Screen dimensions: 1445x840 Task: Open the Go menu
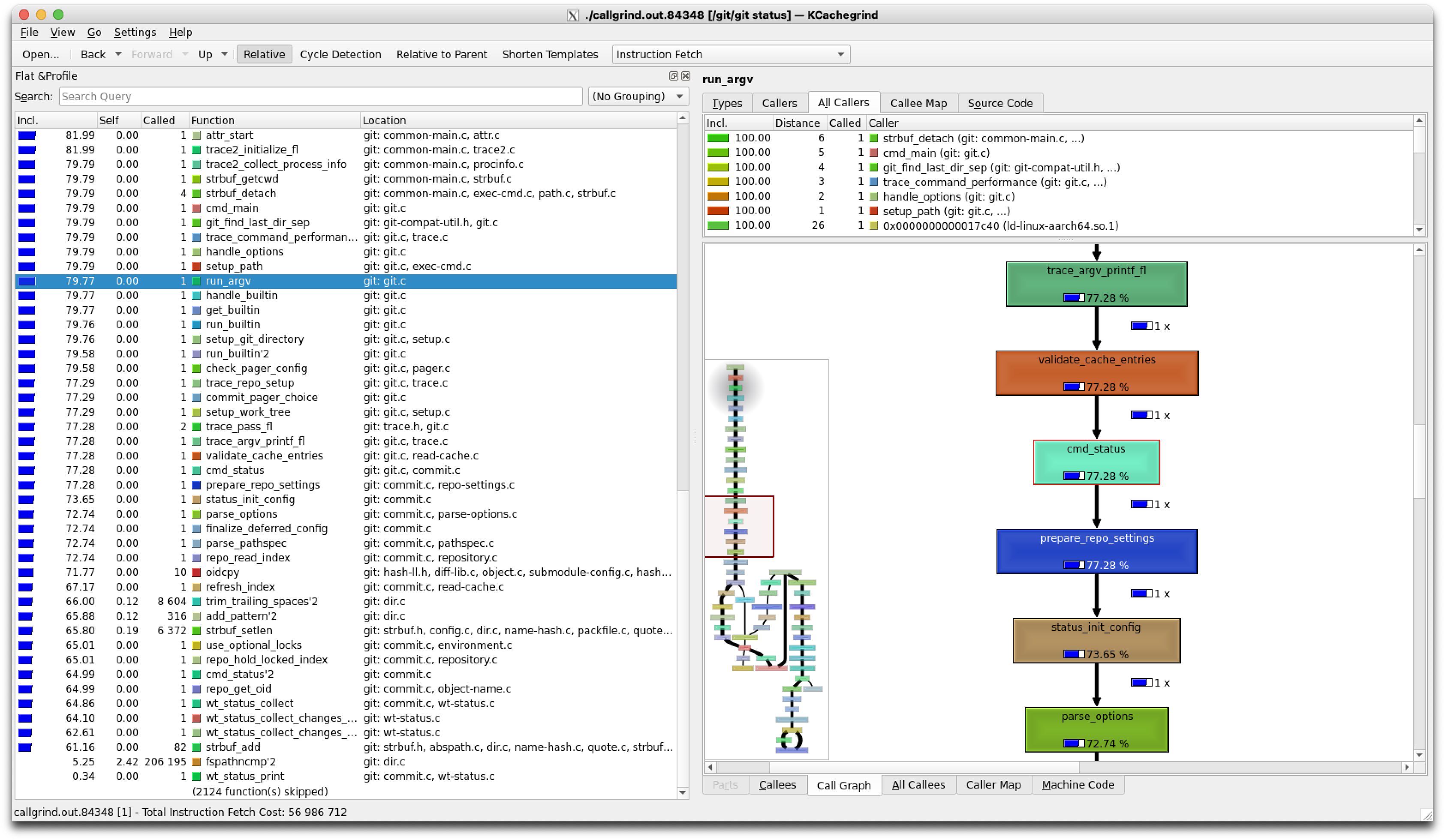click(x=94, y=32)
